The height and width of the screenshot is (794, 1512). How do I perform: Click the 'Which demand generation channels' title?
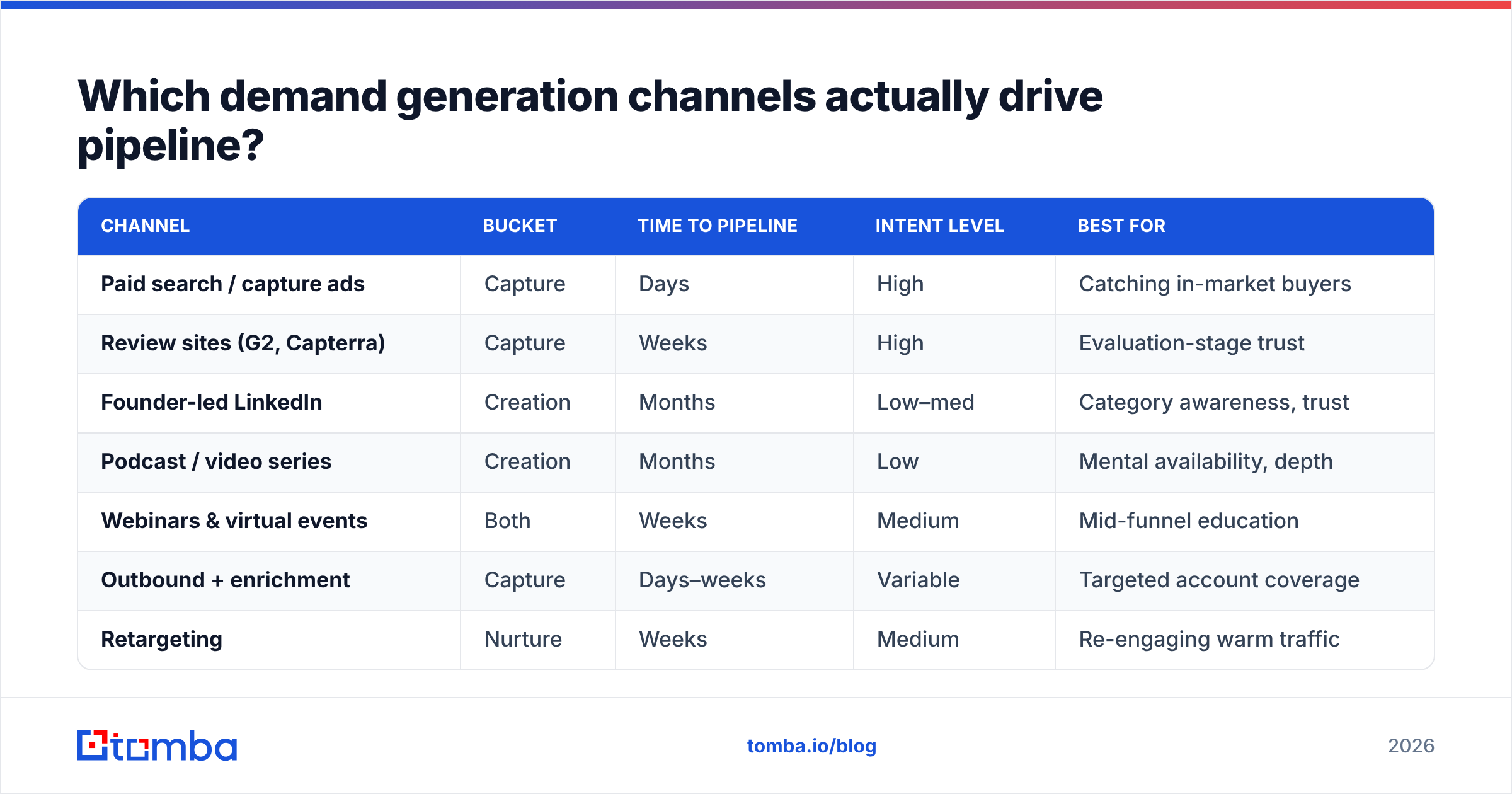(x=590, y=120)
